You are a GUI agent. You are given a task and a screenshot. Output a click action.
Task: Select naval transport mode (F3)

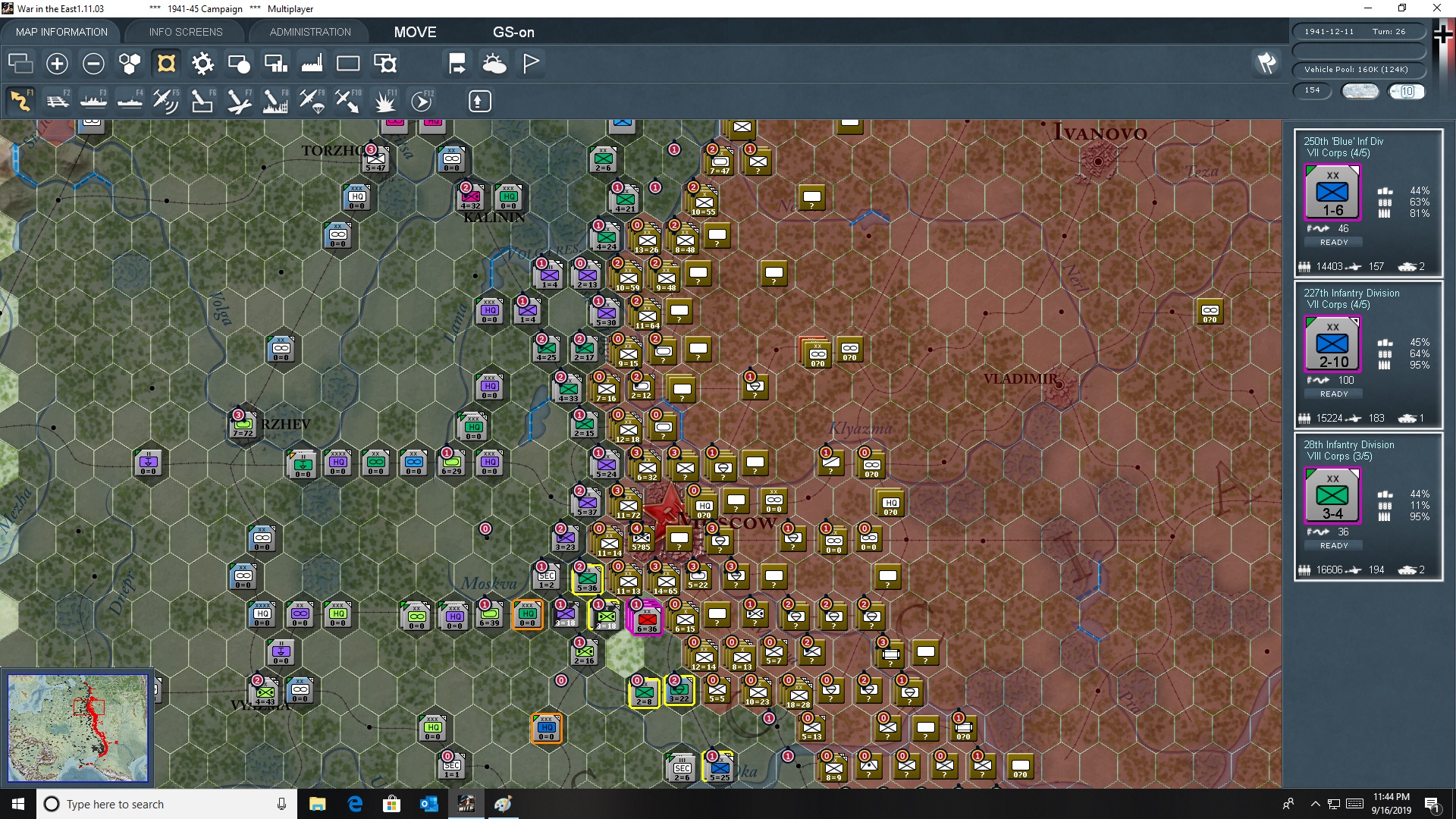pyautogui.click(x=94, y=101)
